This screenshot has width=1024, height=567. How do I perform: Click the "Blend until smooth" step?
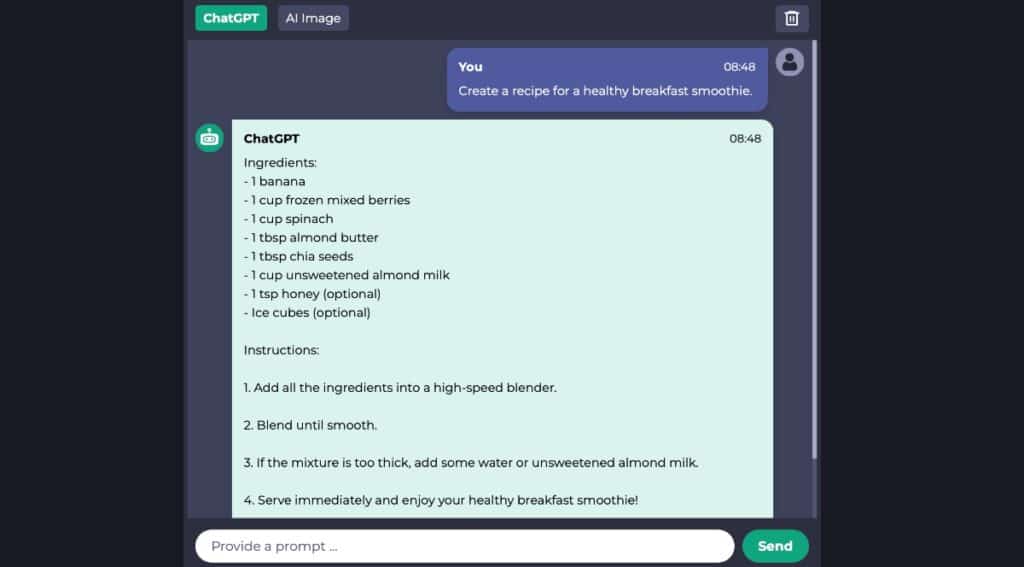tap(310, 425)
